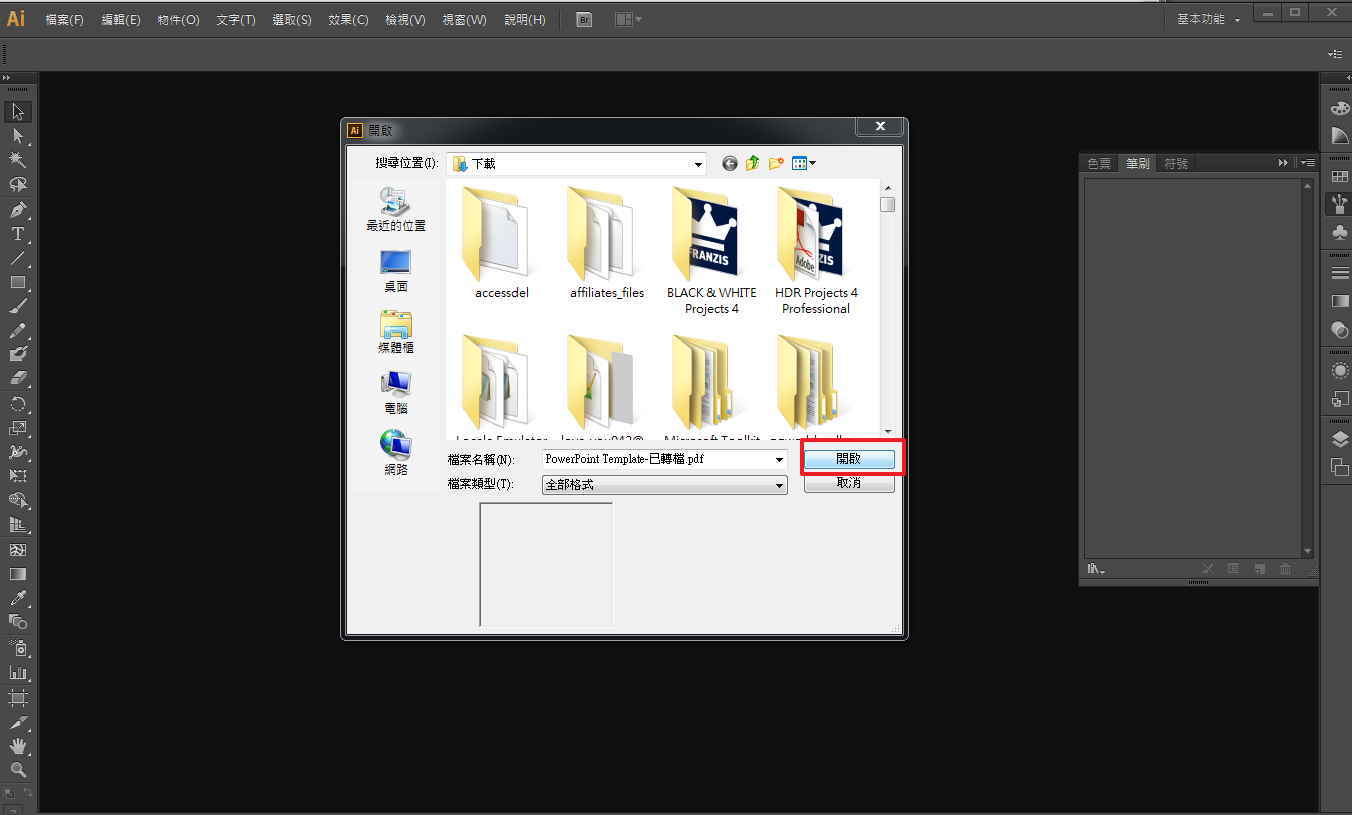Go back using the dialog back arrow

(x=730, y=163)
